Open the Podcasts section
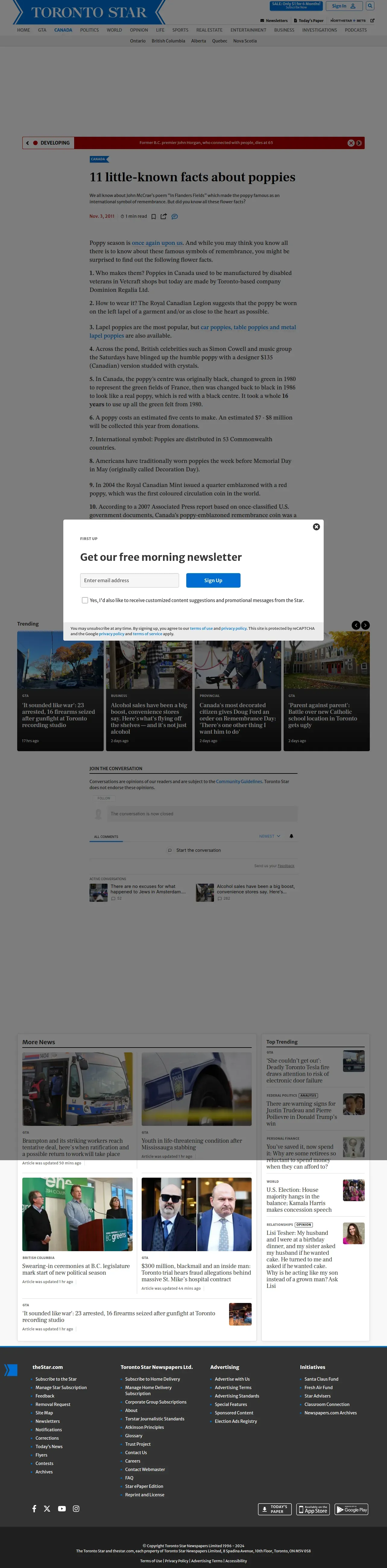The height and width of the screenshot is (1568, 387). tap(356, 30)
